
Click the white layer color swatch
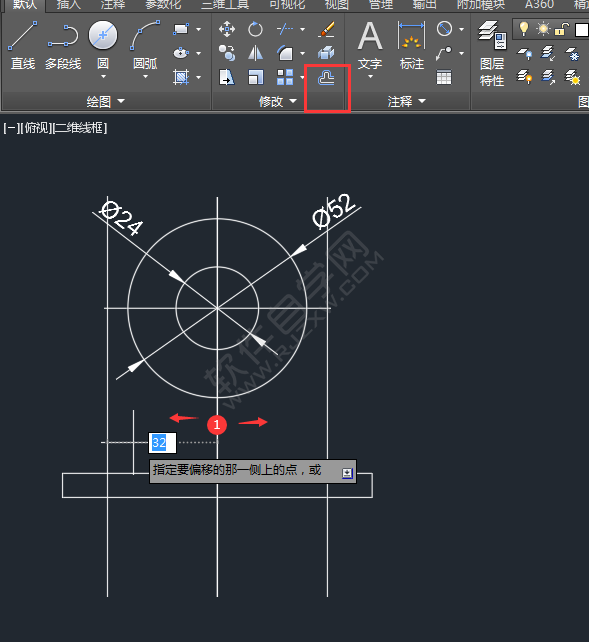click(582, 30)
